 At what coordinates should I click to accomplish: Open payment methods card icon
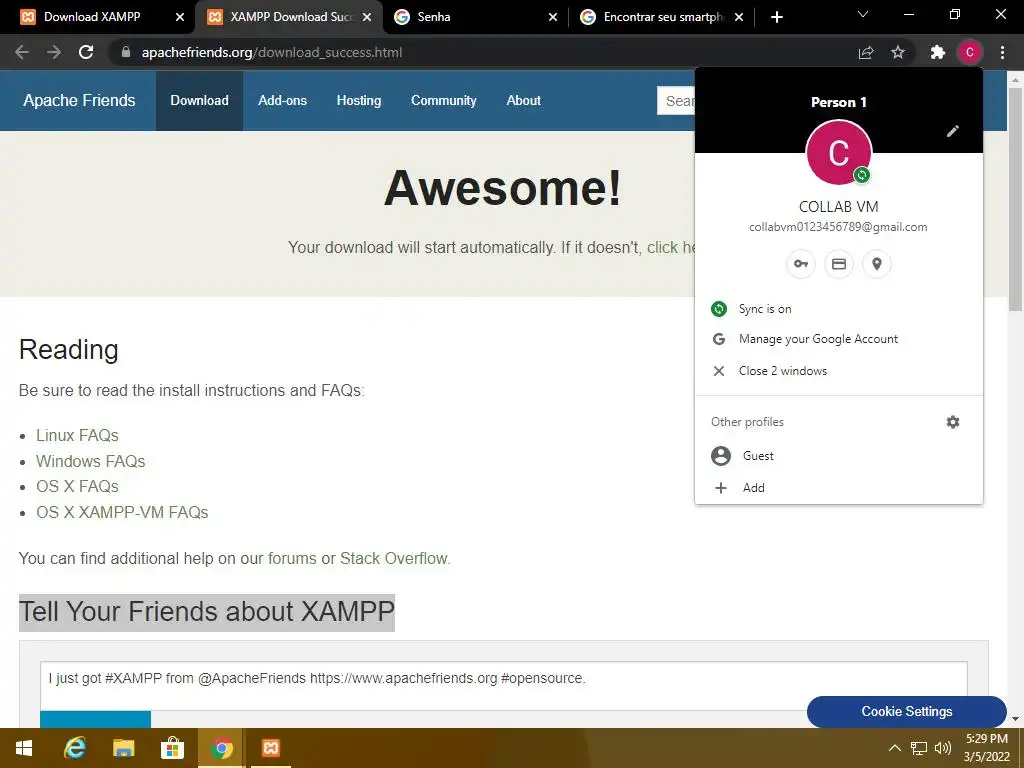[839, 264]
